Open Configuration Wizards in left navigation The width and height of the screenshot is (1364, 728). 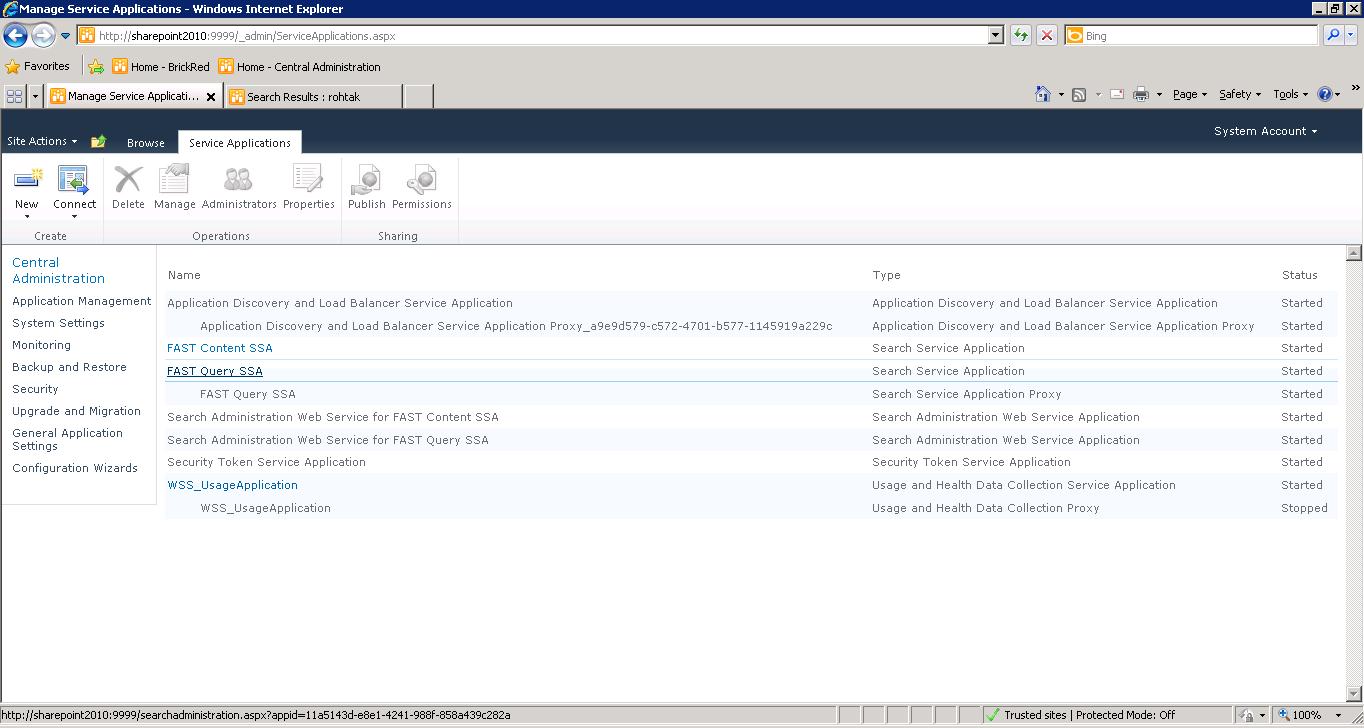75,468
